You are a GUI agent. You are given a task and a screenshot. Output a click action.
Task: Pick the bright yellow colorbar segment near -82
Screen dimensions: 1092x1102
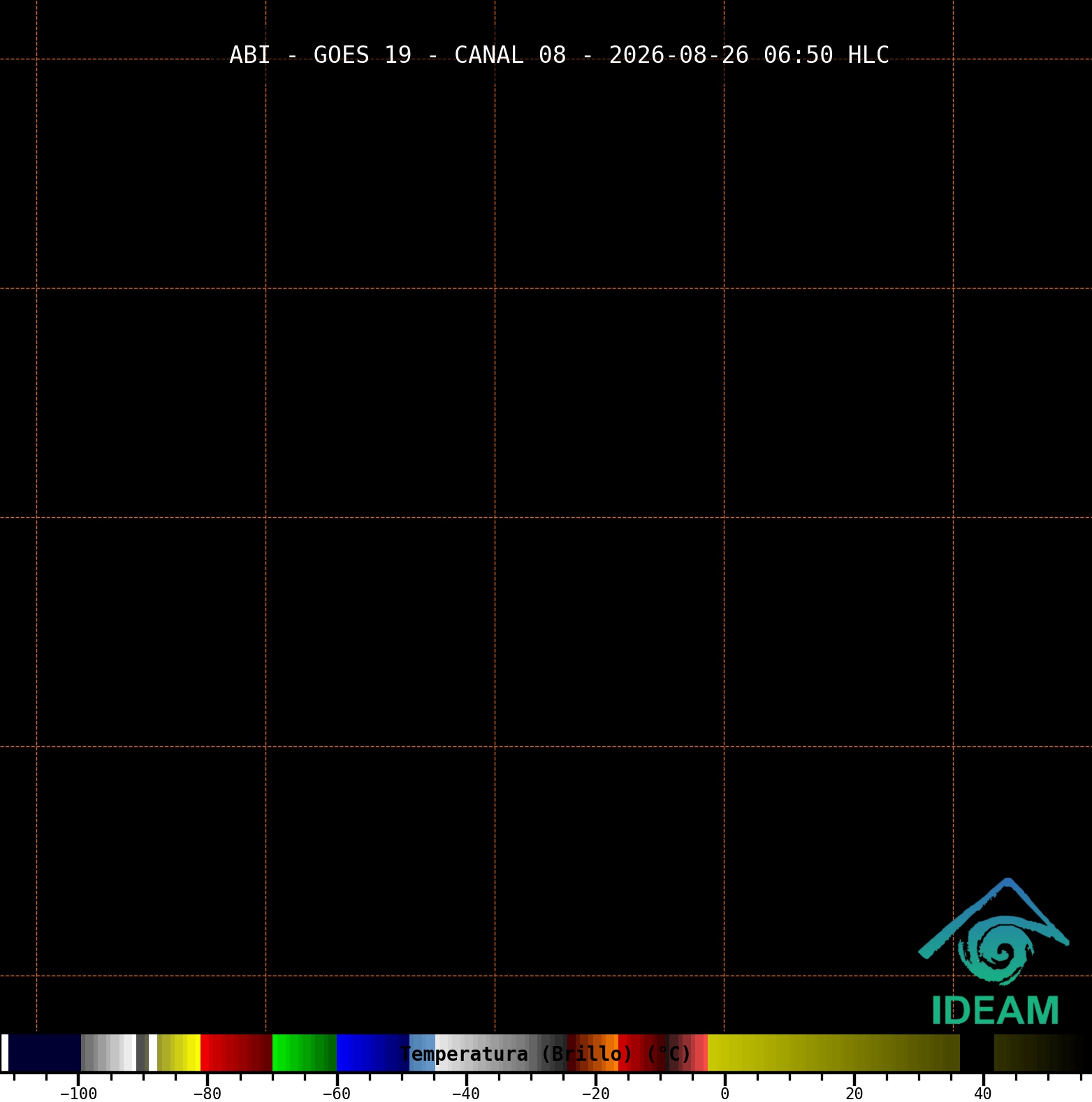click(193, 1052)
